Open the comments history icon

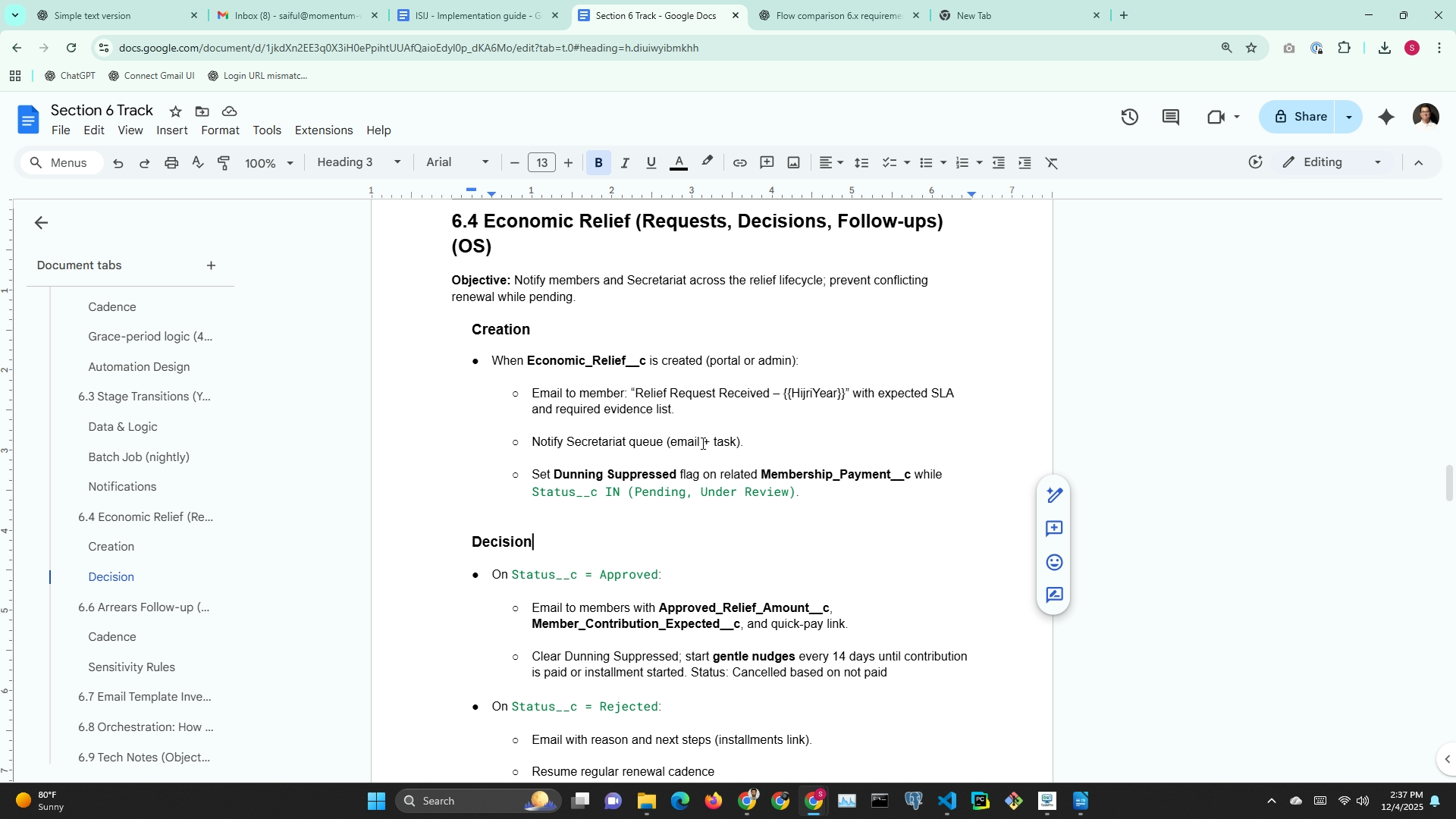1170,117
